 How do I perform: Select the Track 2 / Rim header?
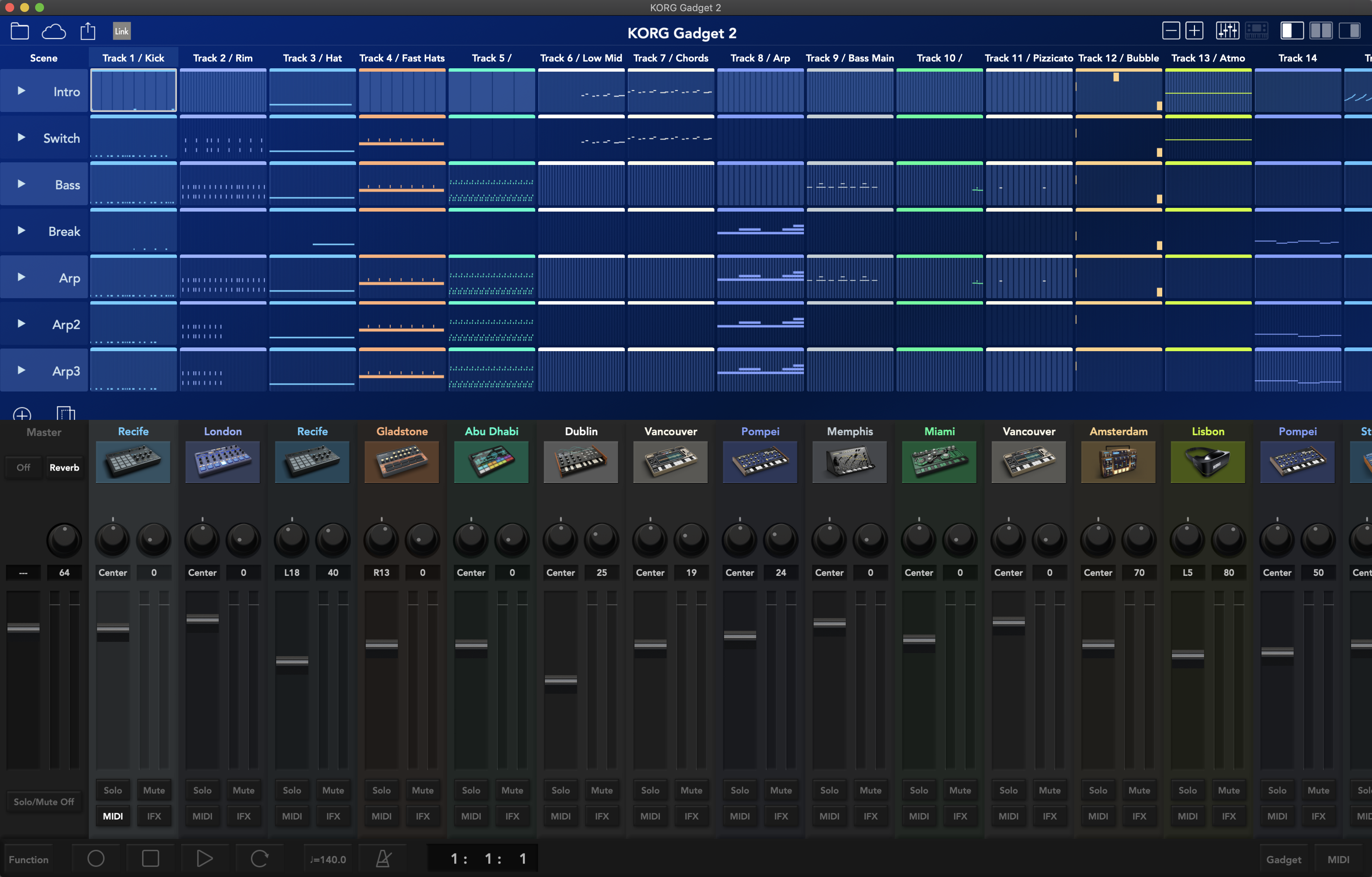pyautogui.click(x=223, y=58)
